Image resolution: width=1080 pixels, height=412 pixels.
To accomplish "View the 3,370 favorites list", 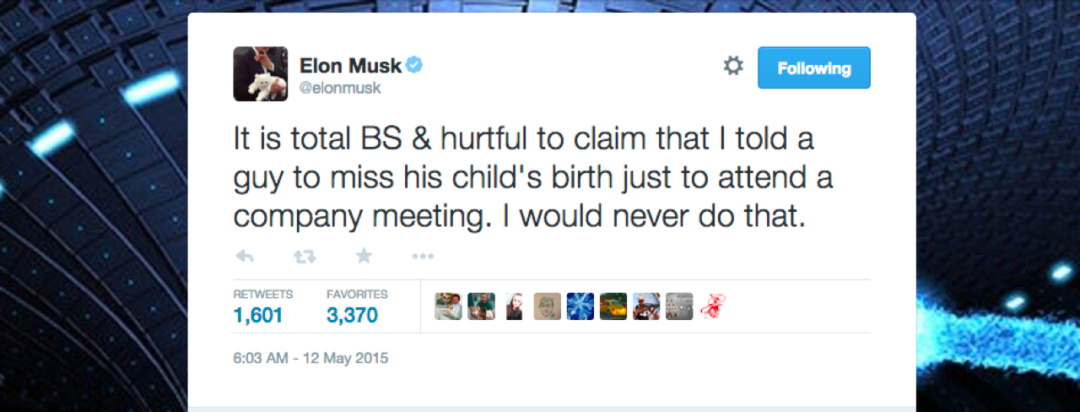I will [x=352, y=315].
